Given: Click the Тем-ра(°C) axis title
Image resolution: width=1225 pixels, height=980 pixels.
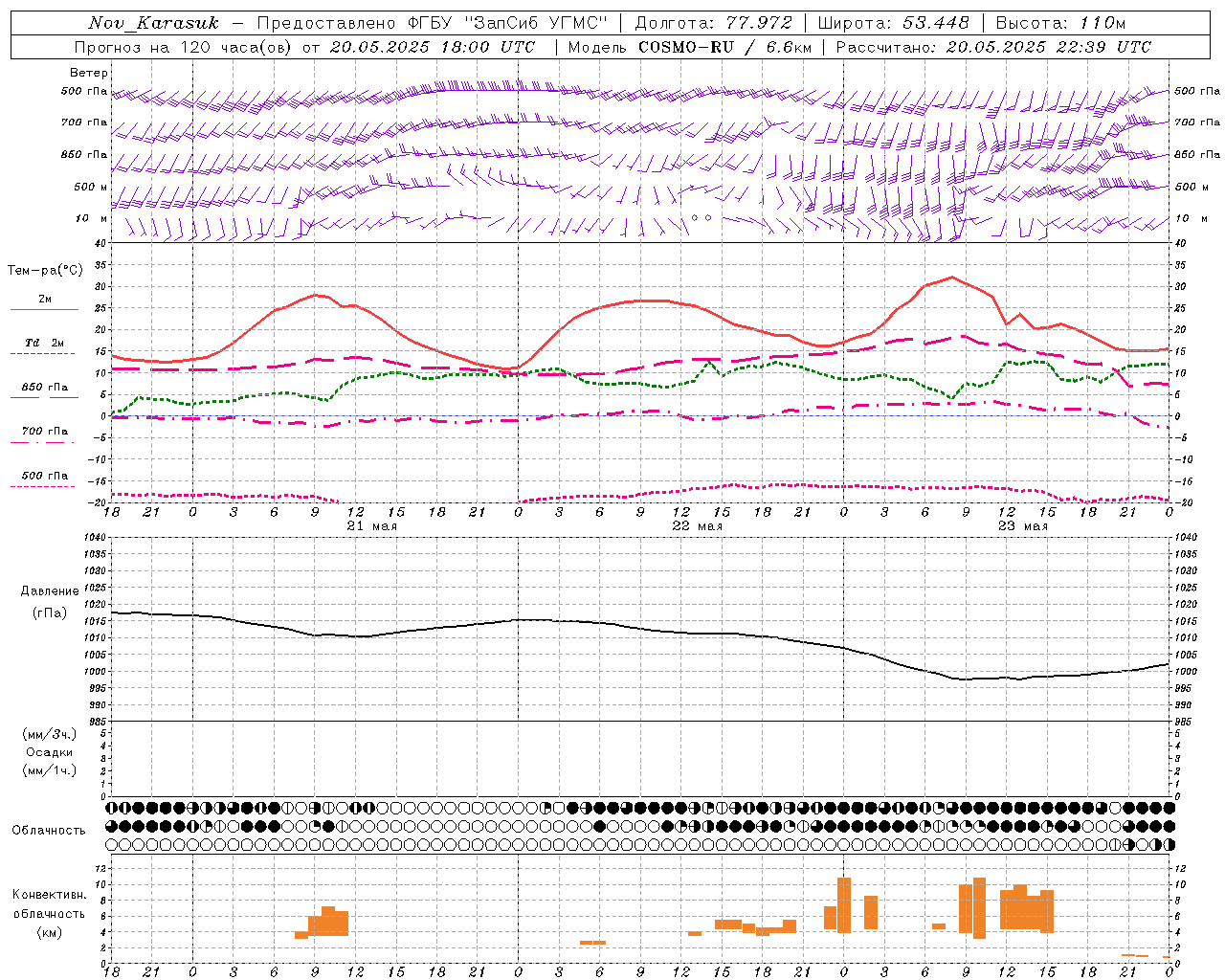Looking at the screenshot, I should [x=46, y=271].
